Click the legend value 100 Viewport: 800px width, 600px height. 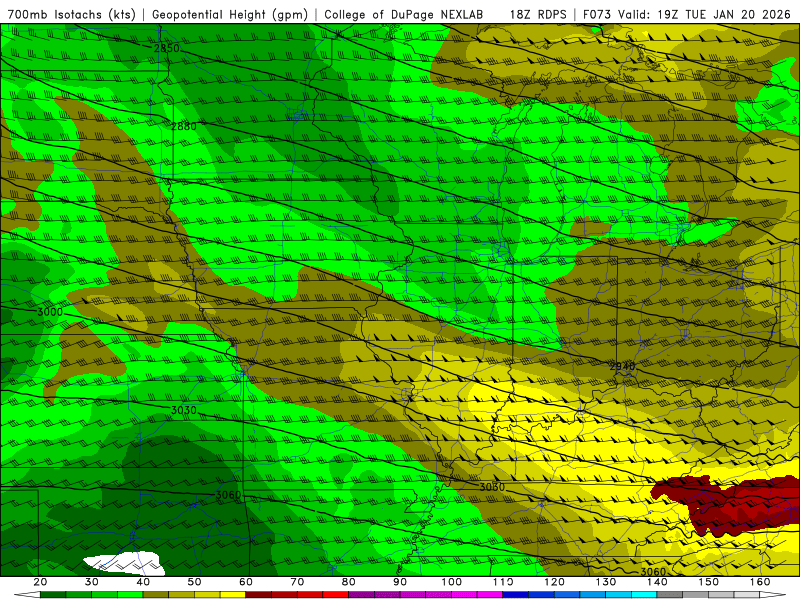click(x=452, y=582)
